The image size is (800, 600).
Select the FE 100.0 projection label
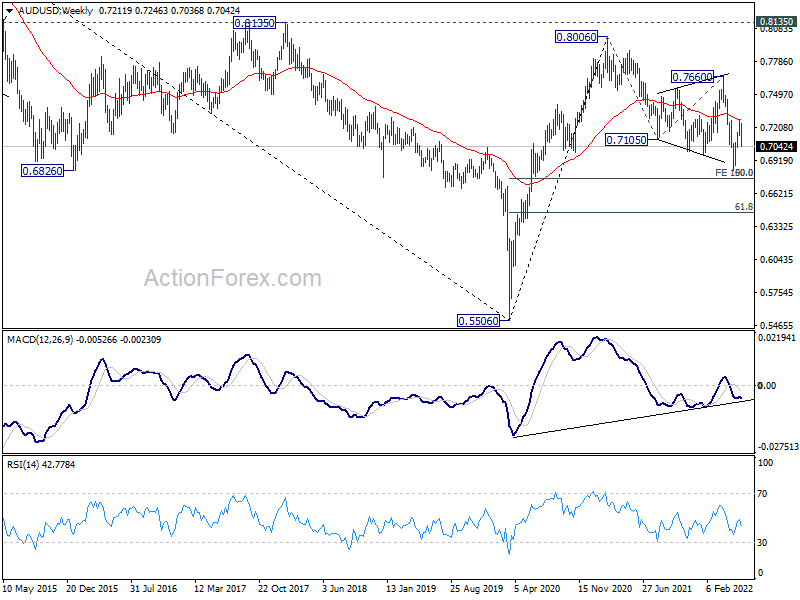(734, 173)
